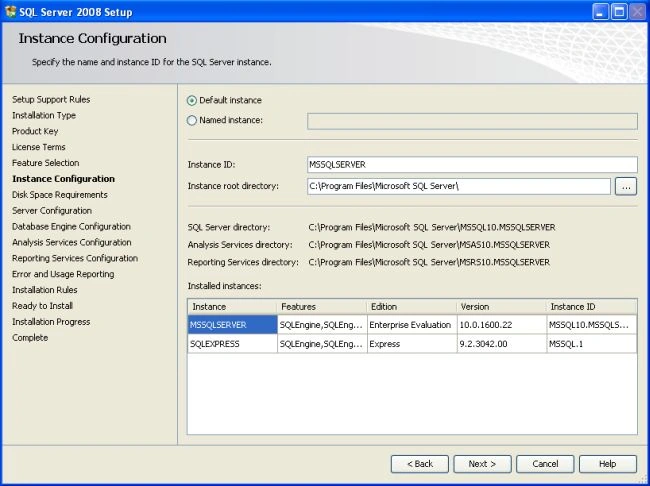Click the Features column header
This screenshot has width=650, height=486.
[322, 307]
